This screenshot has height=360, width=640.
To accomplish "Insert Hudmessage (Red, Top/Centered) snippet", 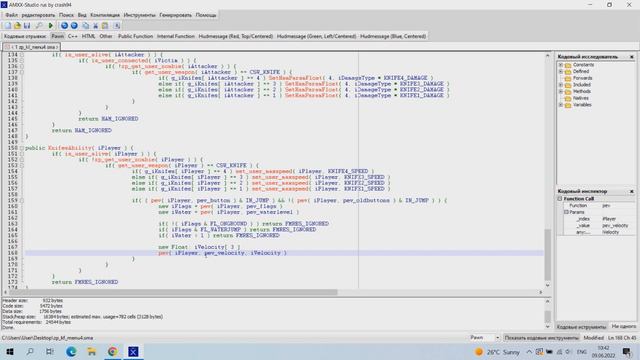I will click(236, 36).
